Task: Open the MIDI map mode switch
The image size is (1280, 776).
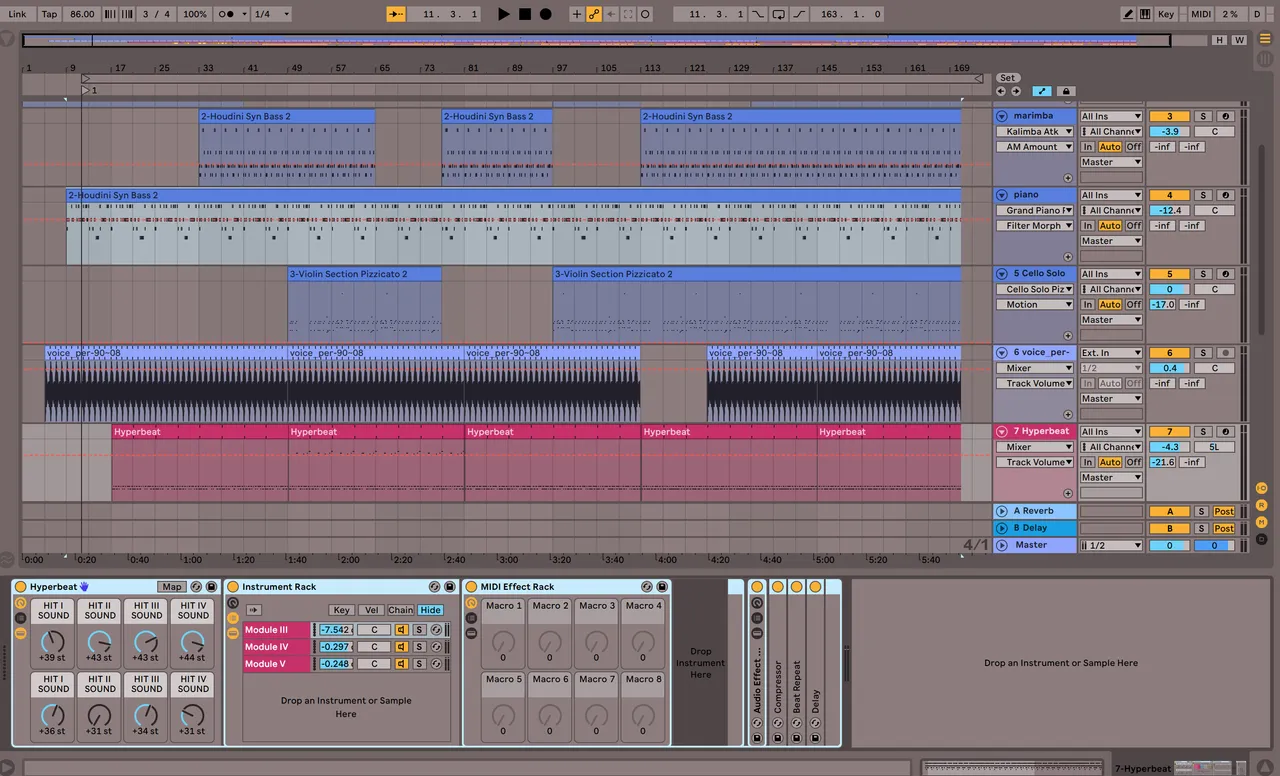Action: point(1201,14)
